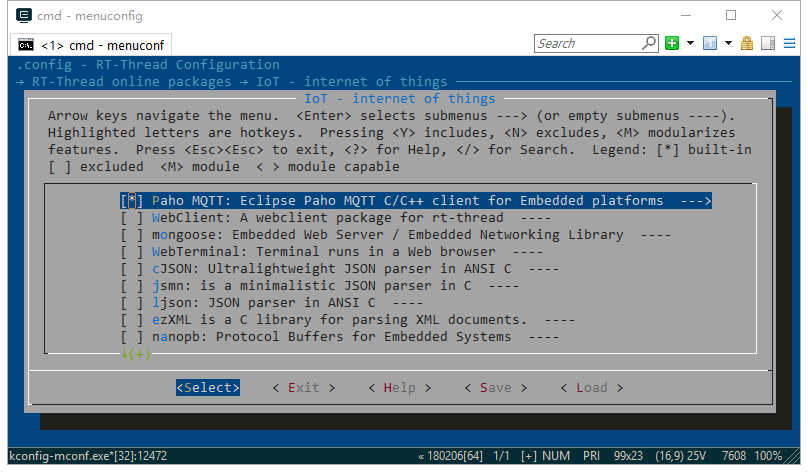Click WebClient empty submenu dashes
The height and width of the screenshot is (472, 808).
pos(536,217)
